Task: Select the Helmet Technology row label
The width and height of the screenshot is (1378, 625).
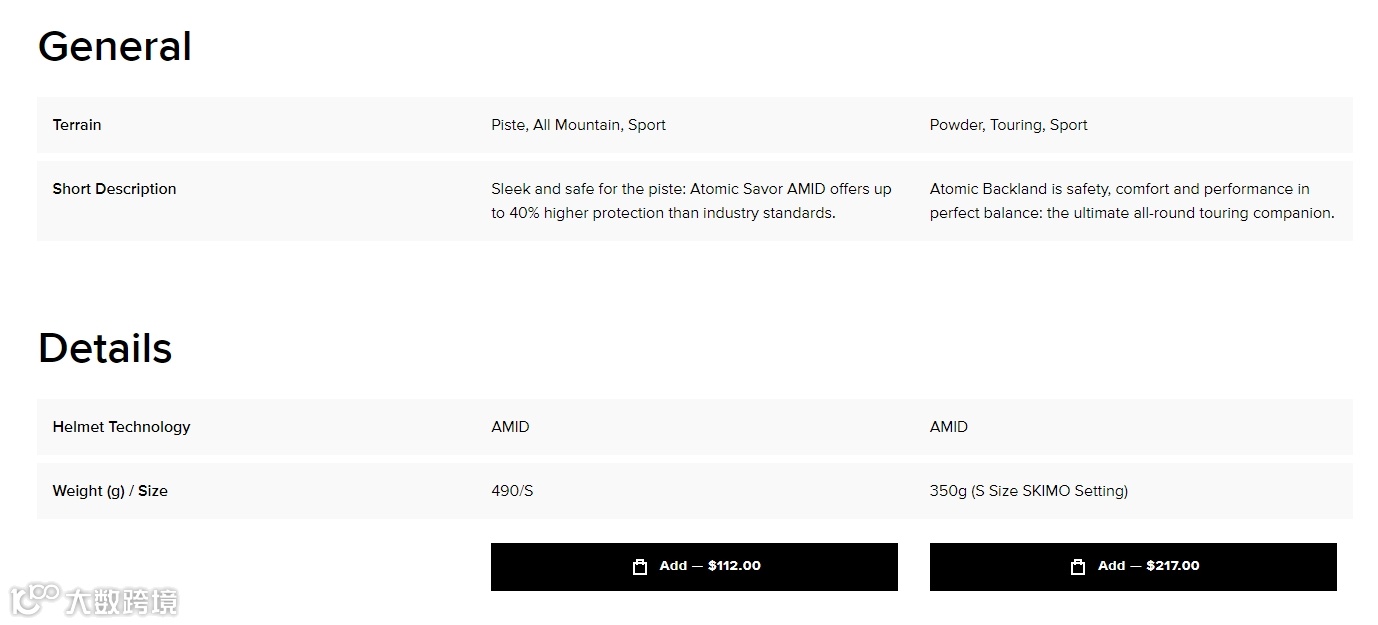Action: coord(121,427)
